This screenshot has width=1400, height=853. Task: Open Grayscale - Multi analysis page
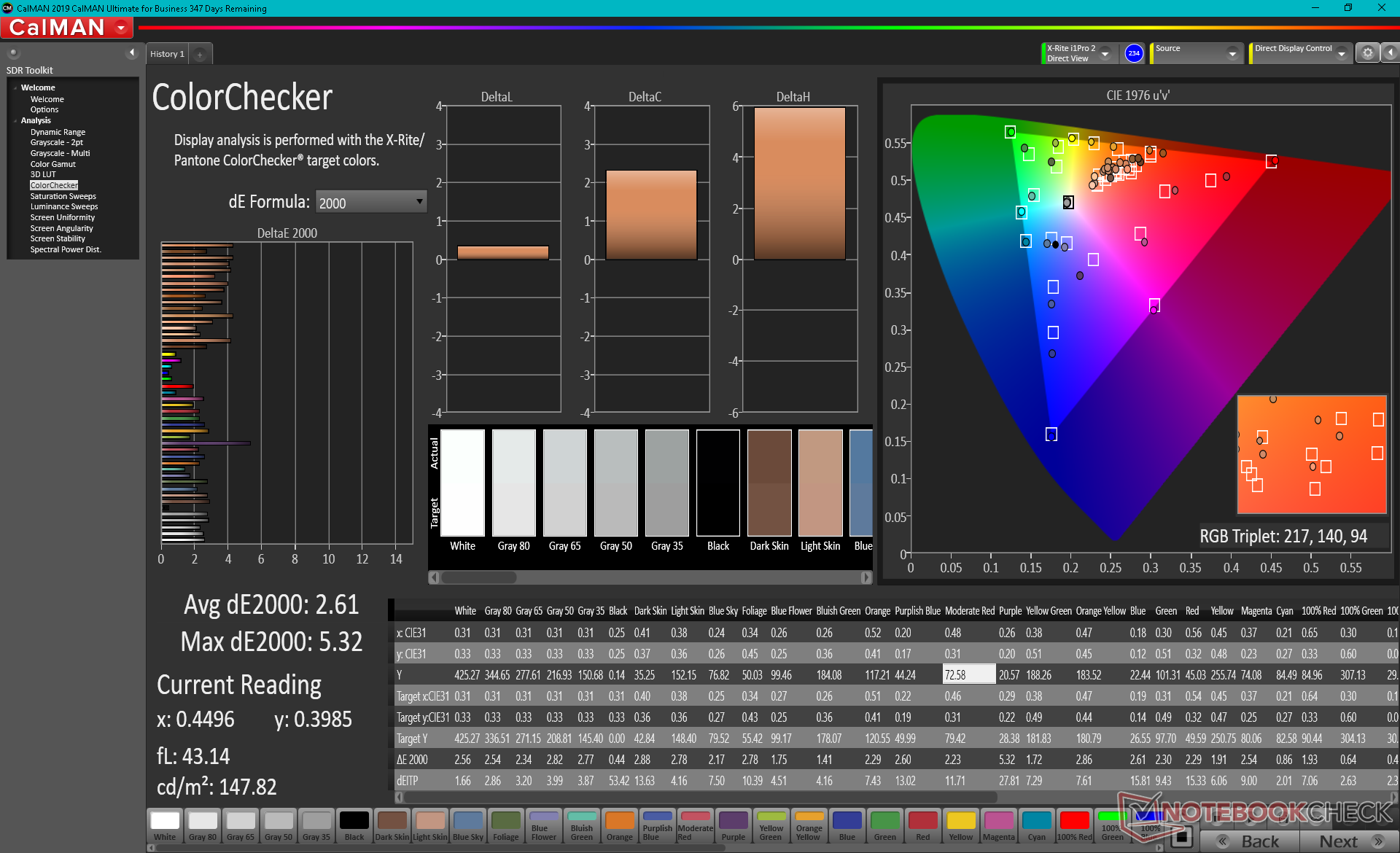click(x=60, y=153)
